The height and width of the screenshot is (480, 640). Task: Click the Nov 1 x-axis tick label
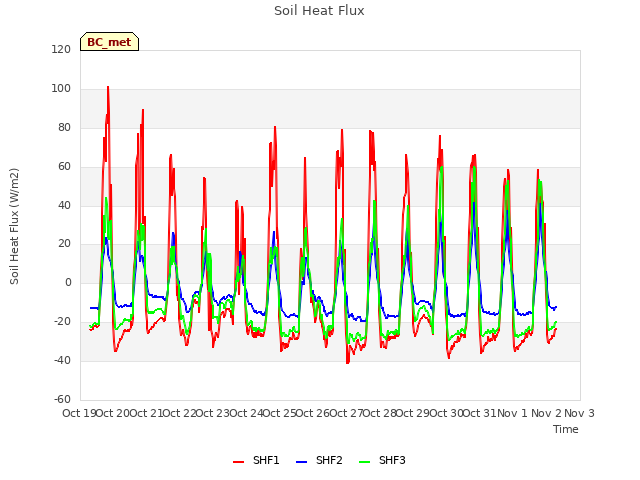[512, 413]
